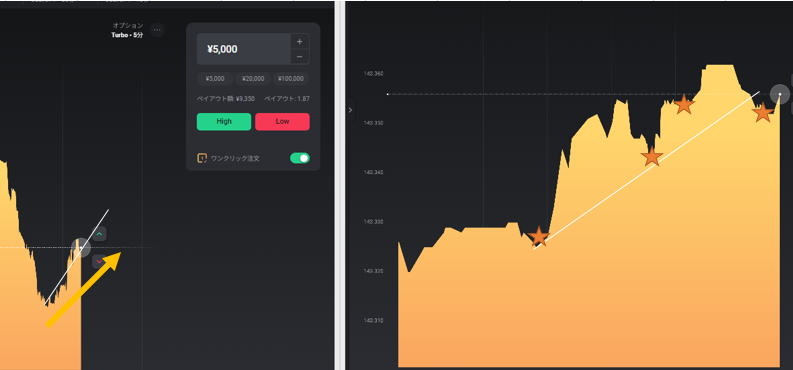Screen dimensions: 793x370
Task: Click the current price marker on left chart
Action: [80, 248]
